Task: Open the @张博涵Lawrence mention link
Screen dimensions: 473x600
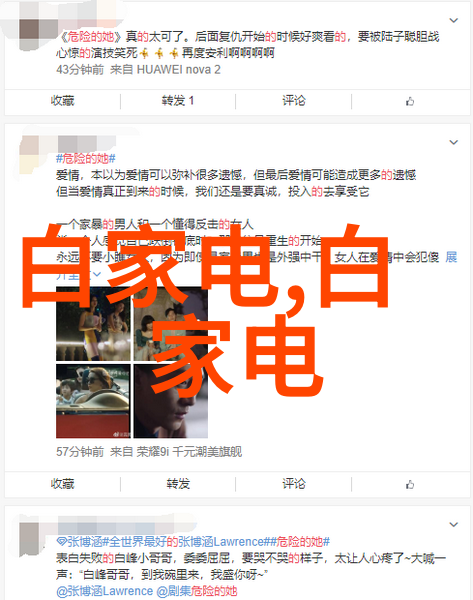Action: 104,591
